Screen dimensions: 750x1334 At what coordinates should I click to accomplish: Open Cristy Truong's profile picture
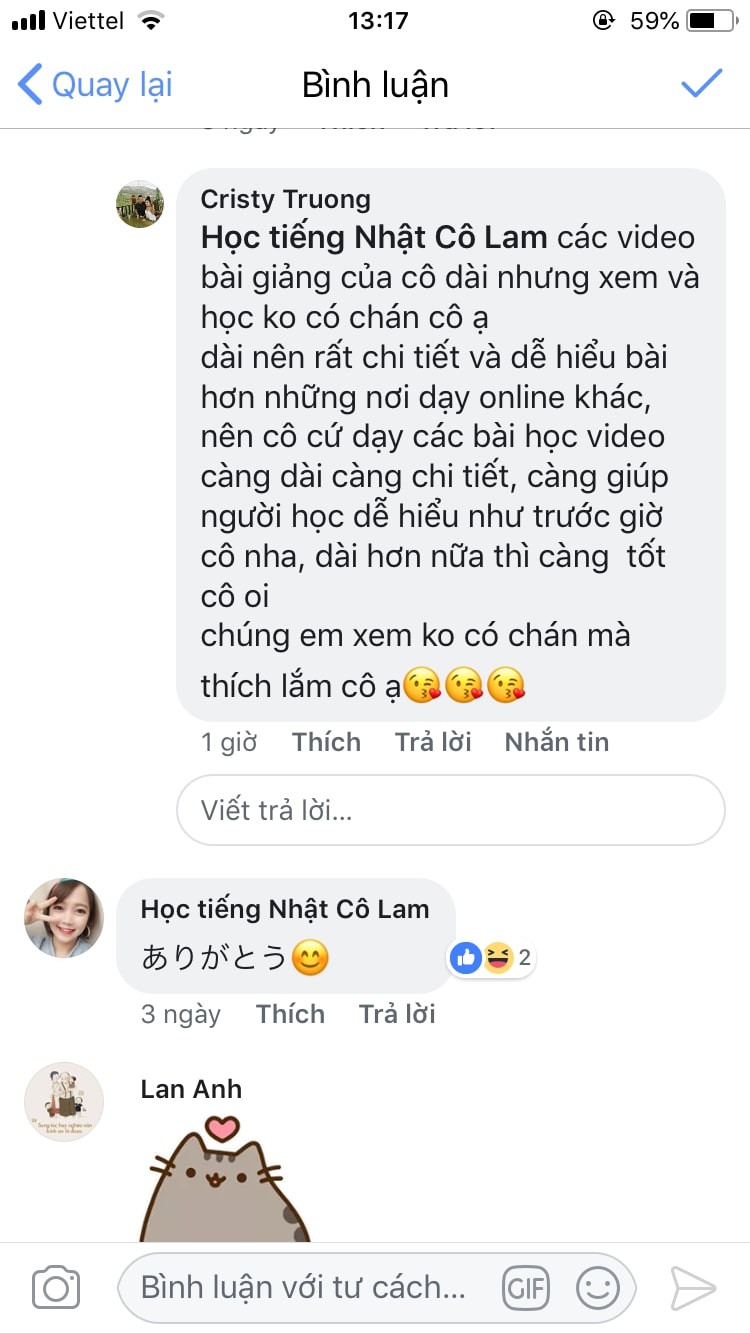pyautogui.click(x=140, y=204)
